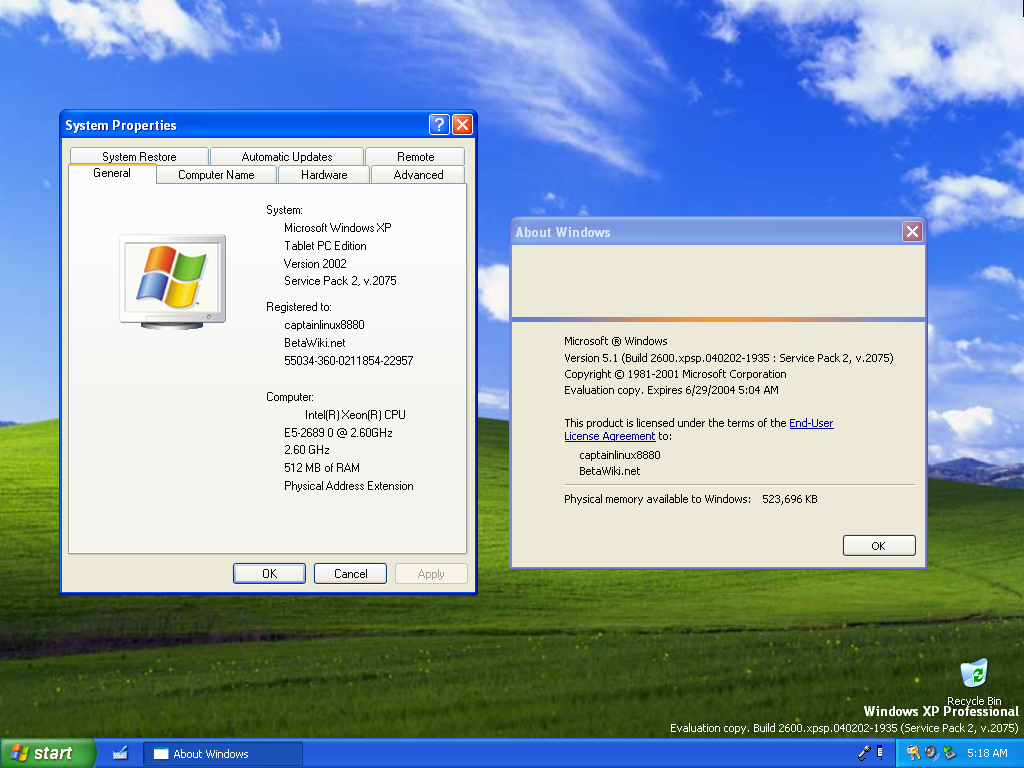Click the Safely Remove Hardware tray icon

tap(948, 753)
